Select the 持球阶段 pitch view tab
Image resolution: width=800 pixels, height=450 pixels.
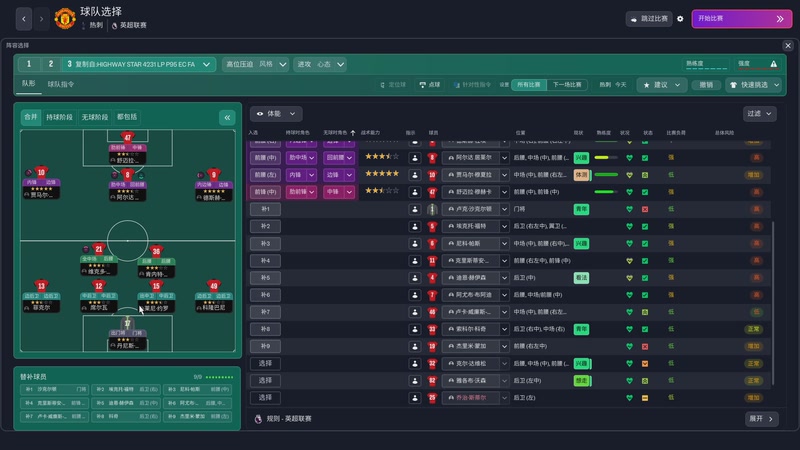click(x=59, y=117)
